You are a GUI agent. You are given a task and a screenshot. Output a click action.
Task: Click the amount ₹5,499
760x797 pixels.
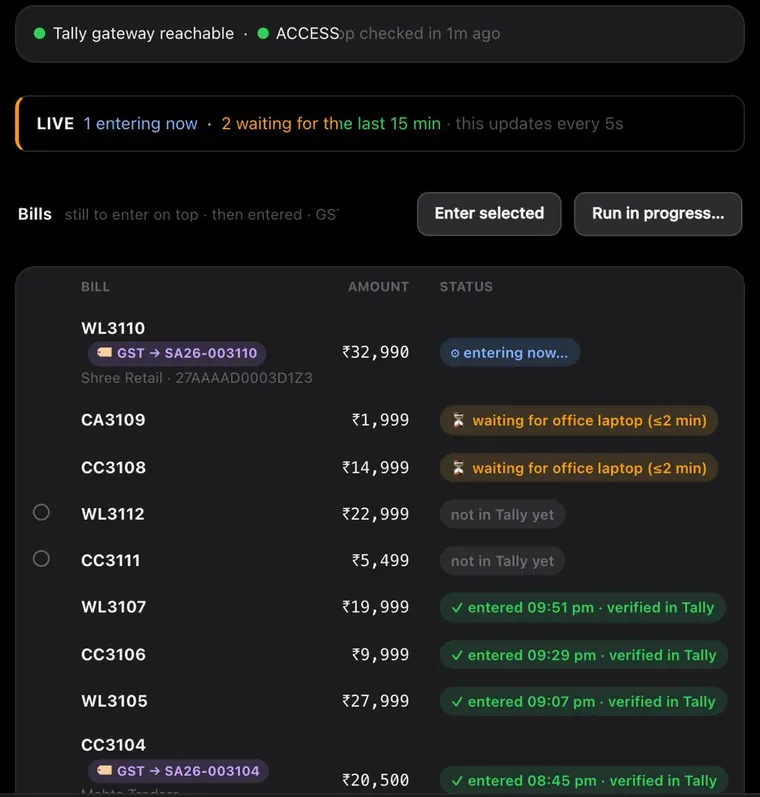(380, 560)
